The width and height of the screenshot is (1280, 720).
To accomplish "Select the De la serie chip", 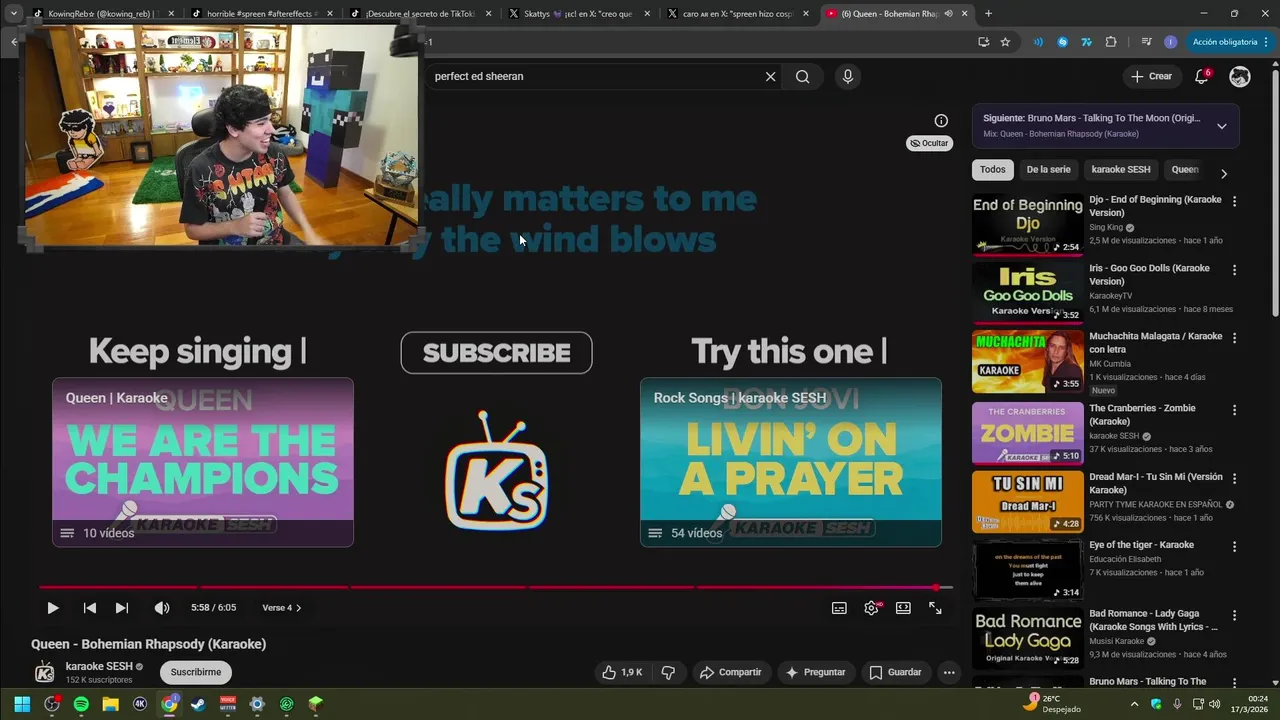I will coord(1048,170).
